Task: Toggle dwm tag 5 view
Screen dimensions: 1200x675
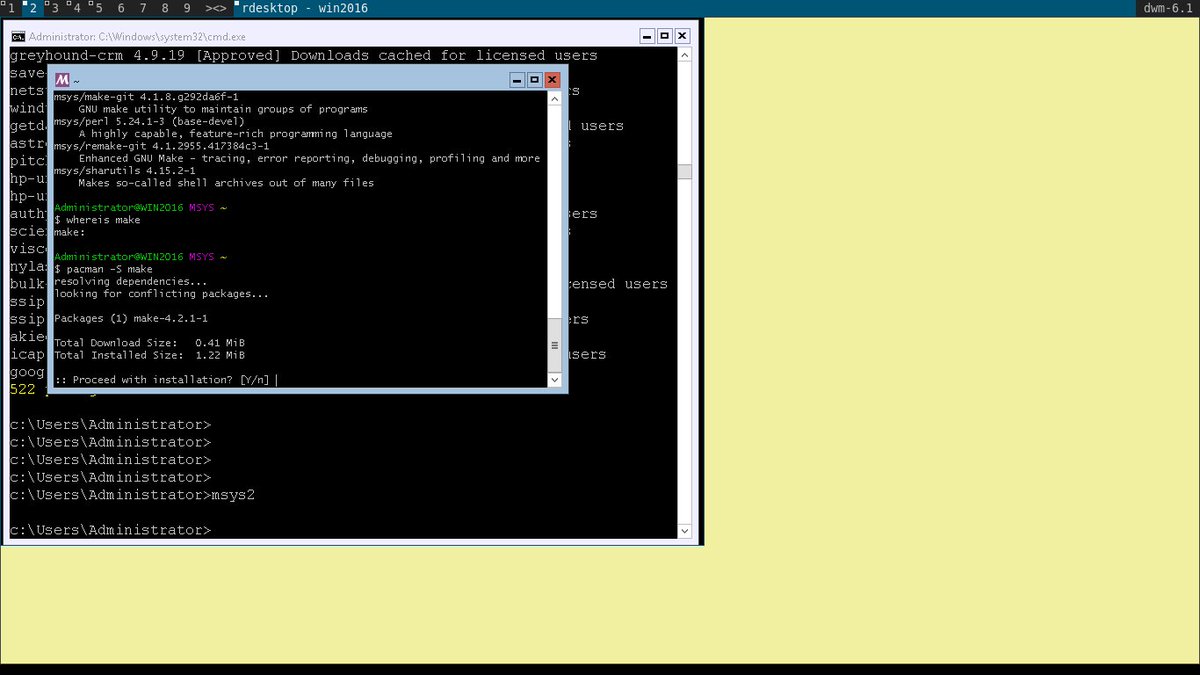Action: (100, 7)
